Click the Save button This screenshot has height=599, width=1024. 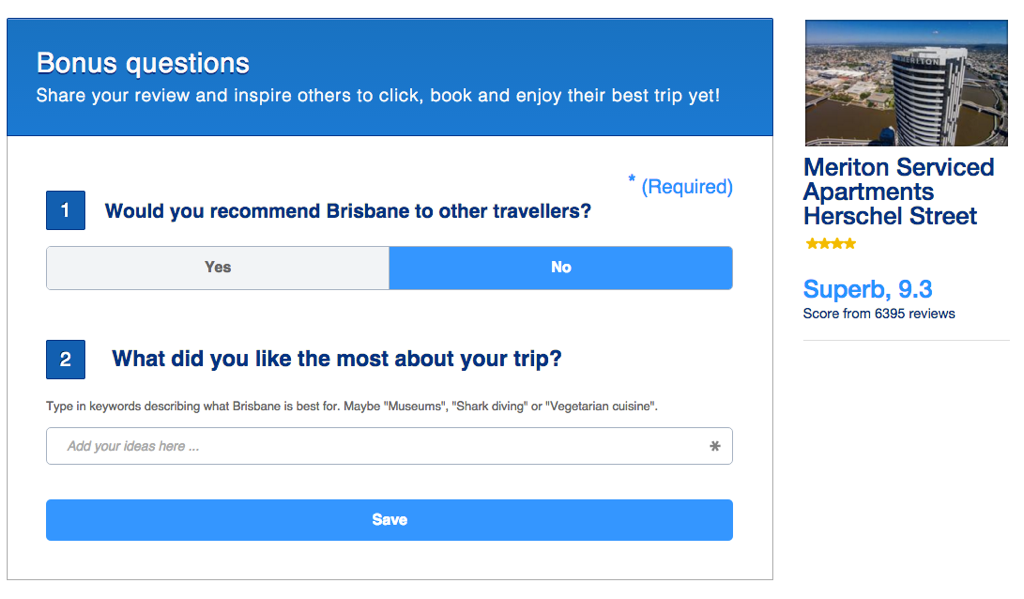click(389, 520)
